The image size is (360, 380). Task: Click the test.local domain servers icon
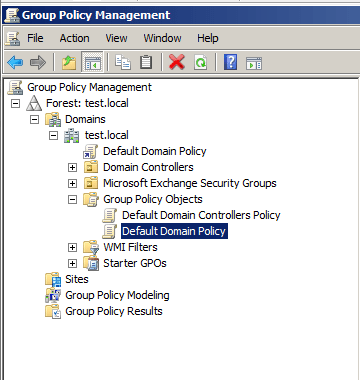coord(72,135)
